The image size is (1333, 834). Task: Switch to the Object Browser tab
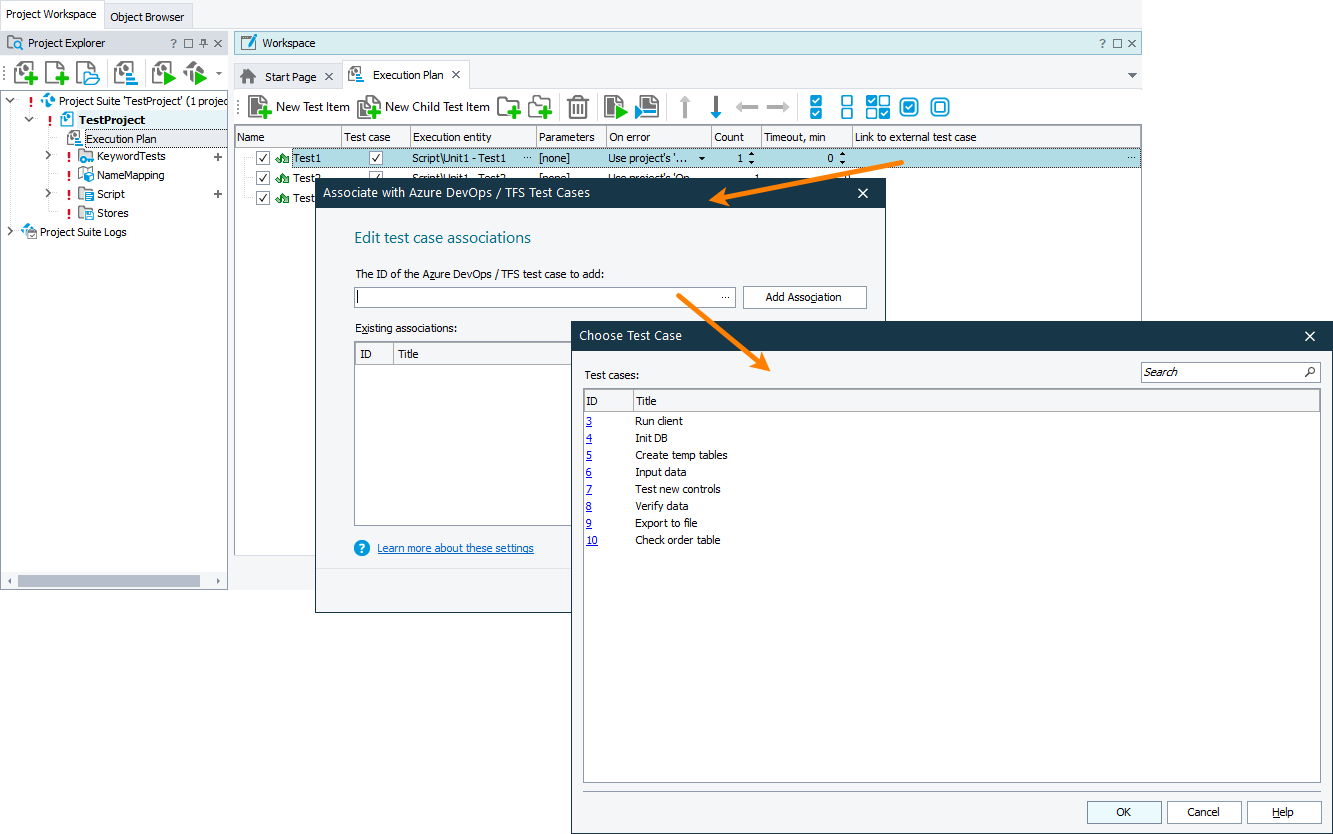click(x=147, y=16)
